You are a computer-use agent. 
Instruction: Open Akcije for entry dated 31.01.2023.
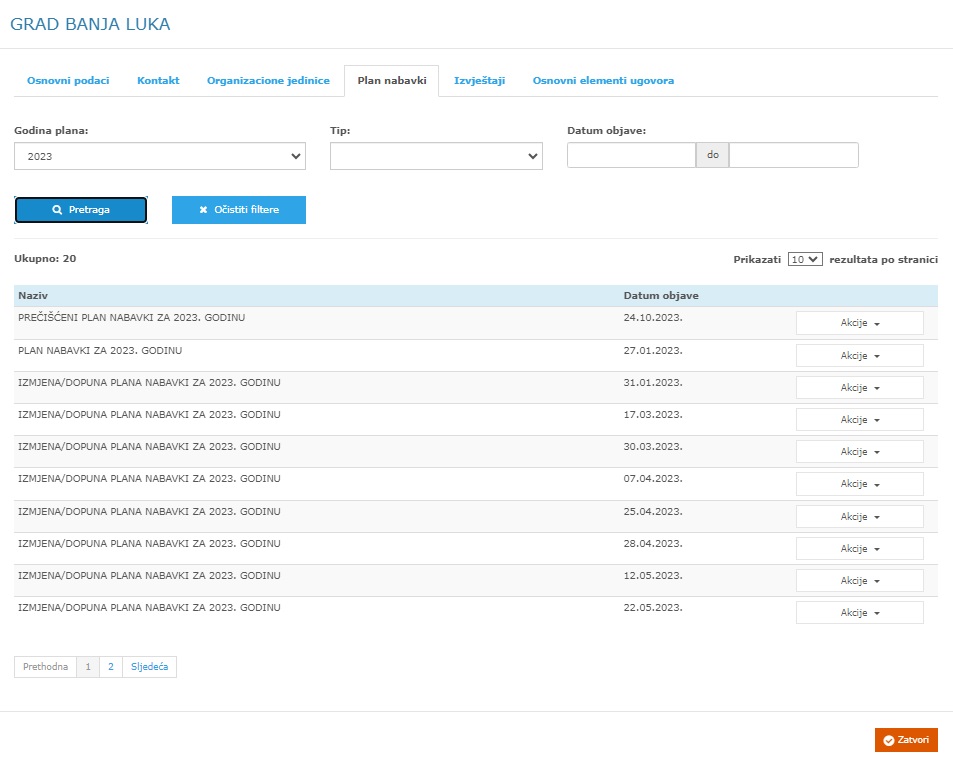tap(860, 388)
